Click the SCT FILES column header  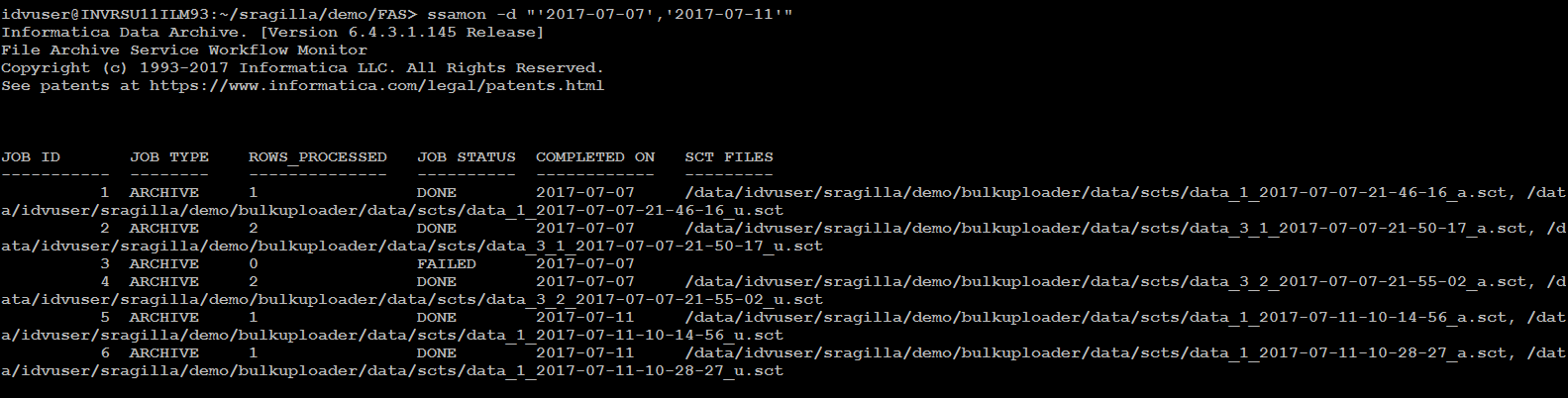[728, 157]
